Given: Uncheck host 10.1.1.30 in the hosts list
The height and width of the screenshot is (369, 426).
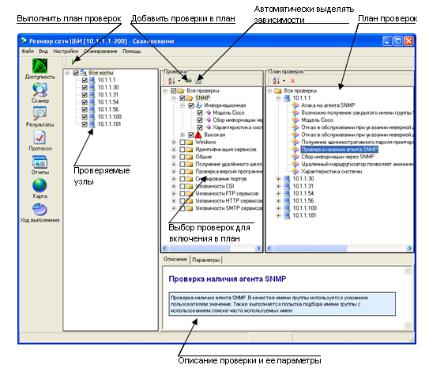Looking at the screenshot, I should 84,87.
